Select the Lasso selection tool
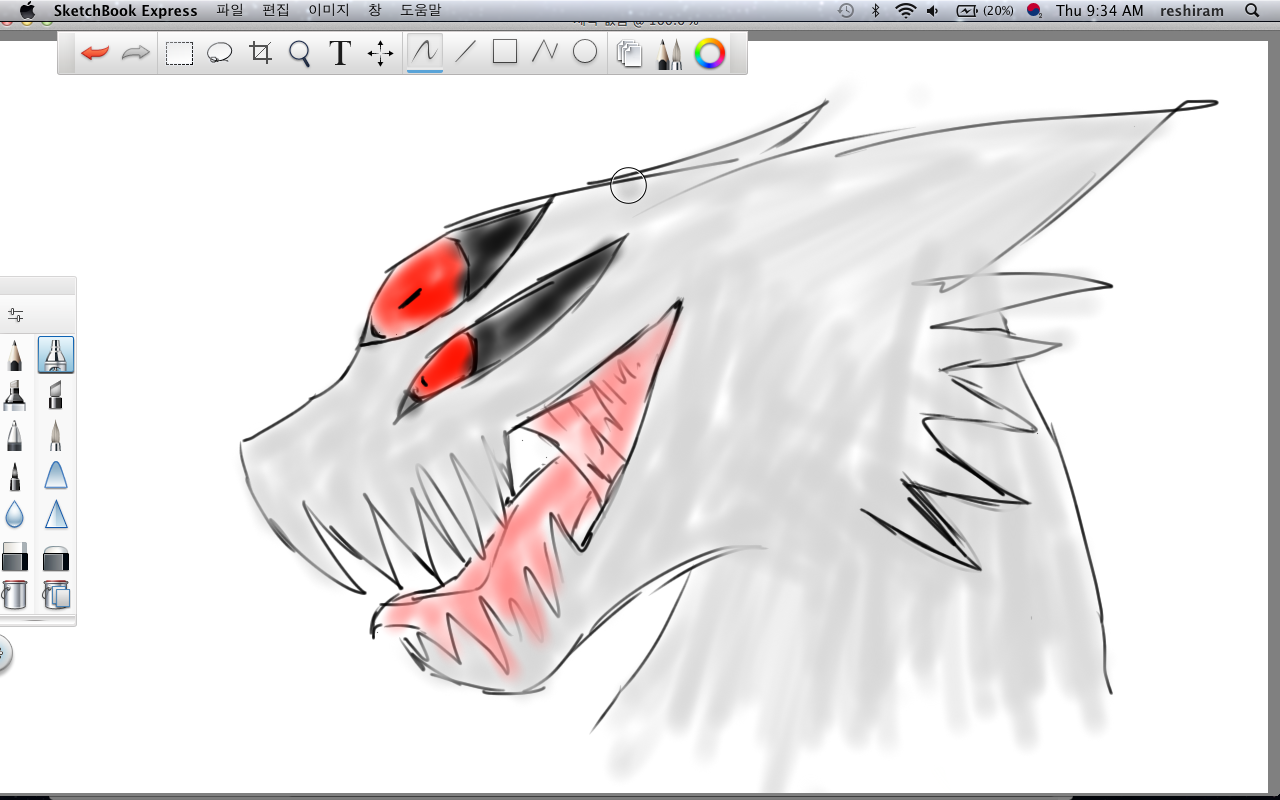This screenshot has width=1280, height=800. tap(220, 53)
